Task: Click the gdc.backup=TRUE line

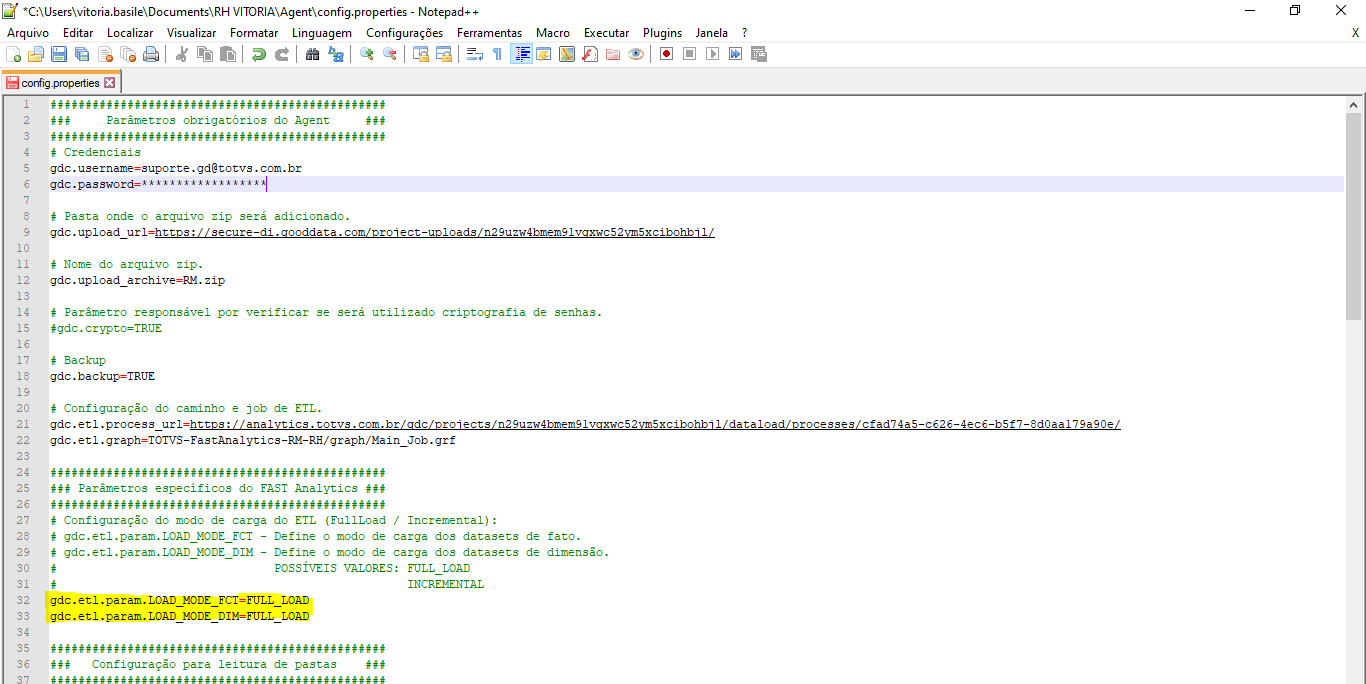Action: tap(102, 376)
